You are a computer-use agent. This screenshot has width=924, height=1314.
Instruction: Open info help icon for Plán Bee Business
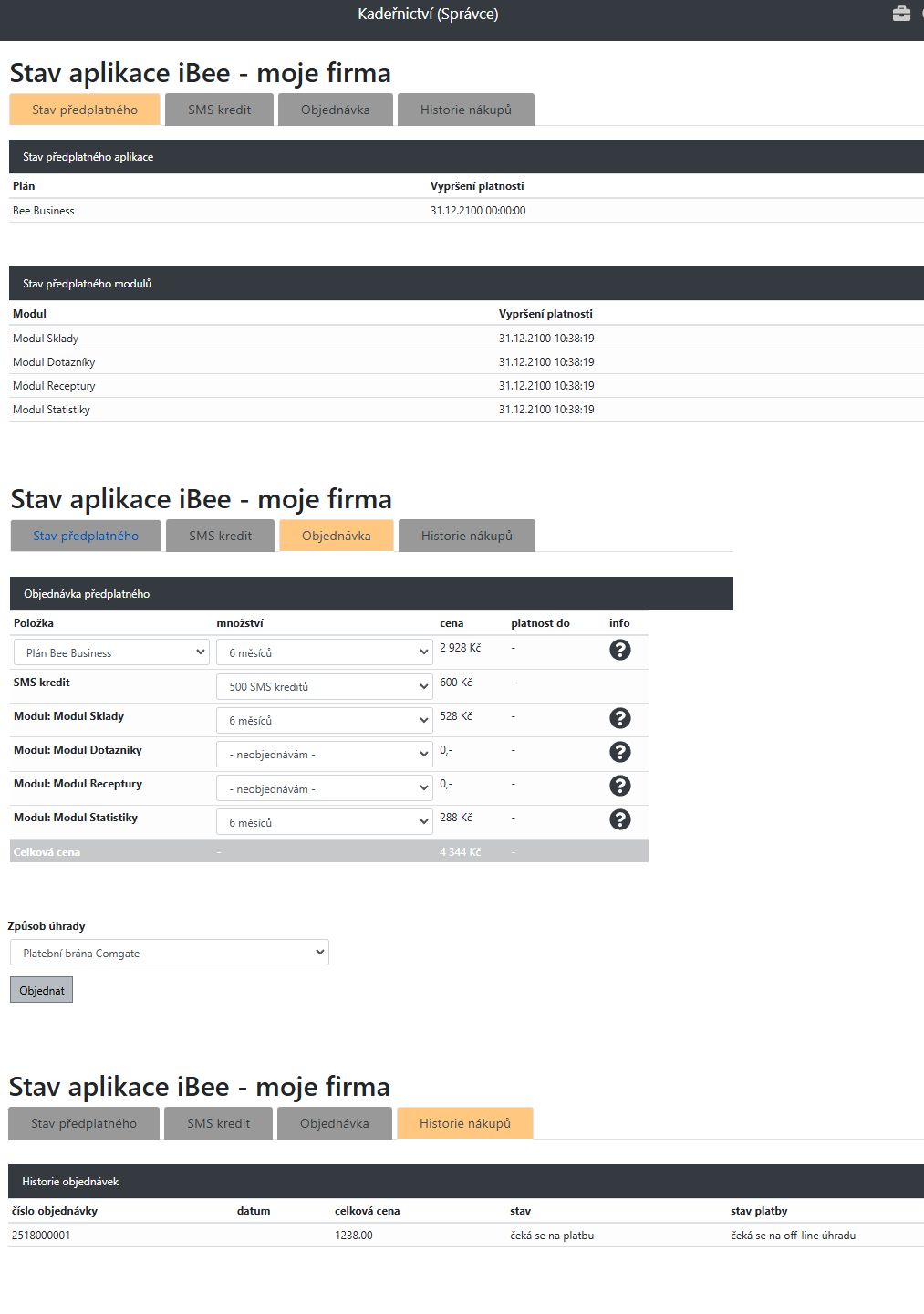click(x=619, y=650)
